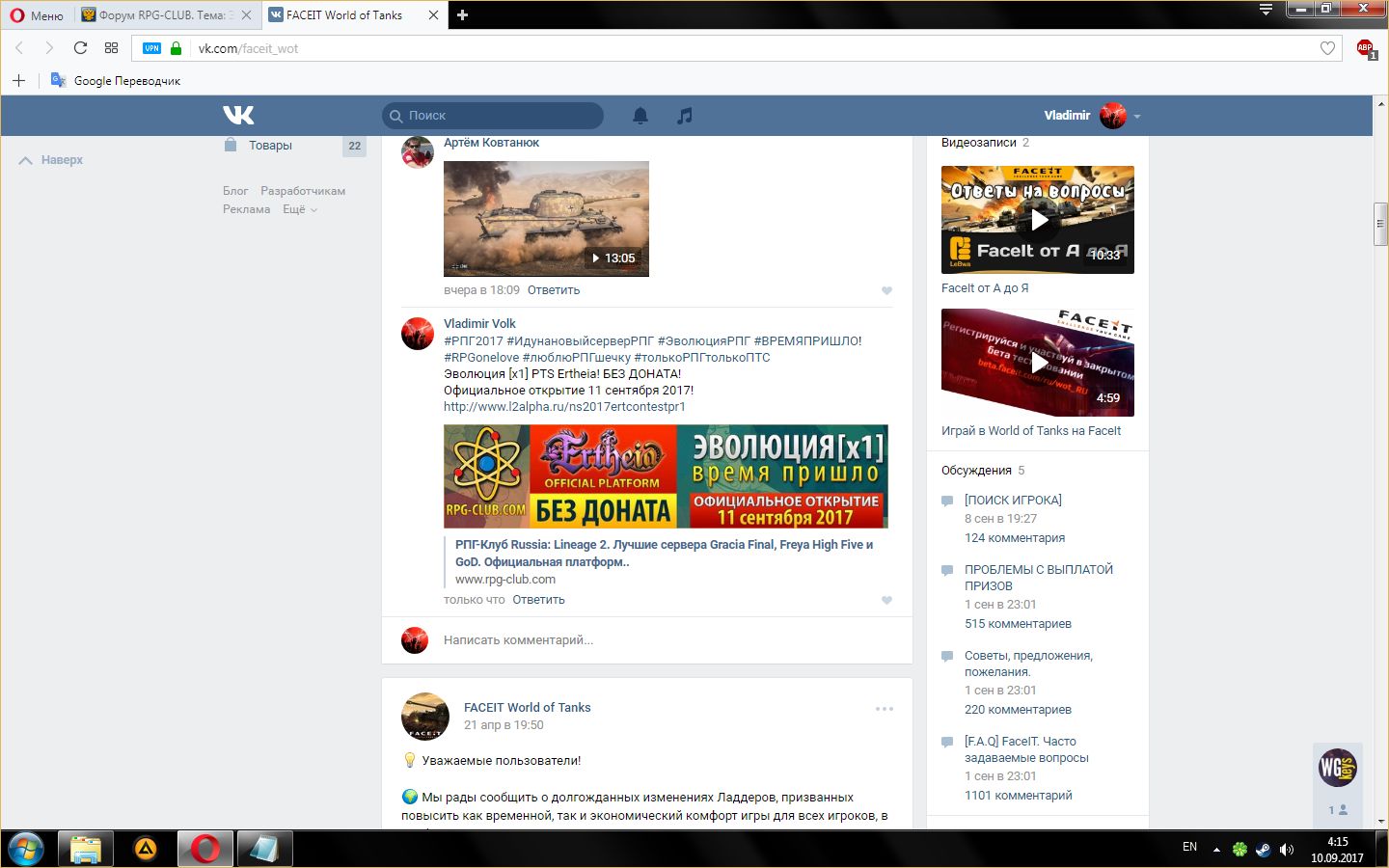This screenshot has width=1389, height=868.
Task: Open the WG chat bubble icon
Action: click(x=1338, y=768)
